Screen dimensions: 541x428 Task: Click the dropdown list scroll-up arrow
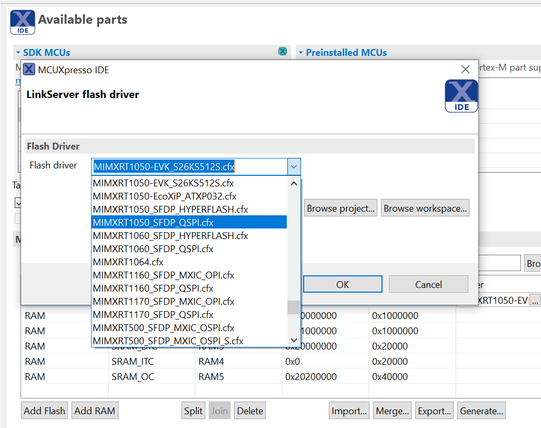pos(294,184)
